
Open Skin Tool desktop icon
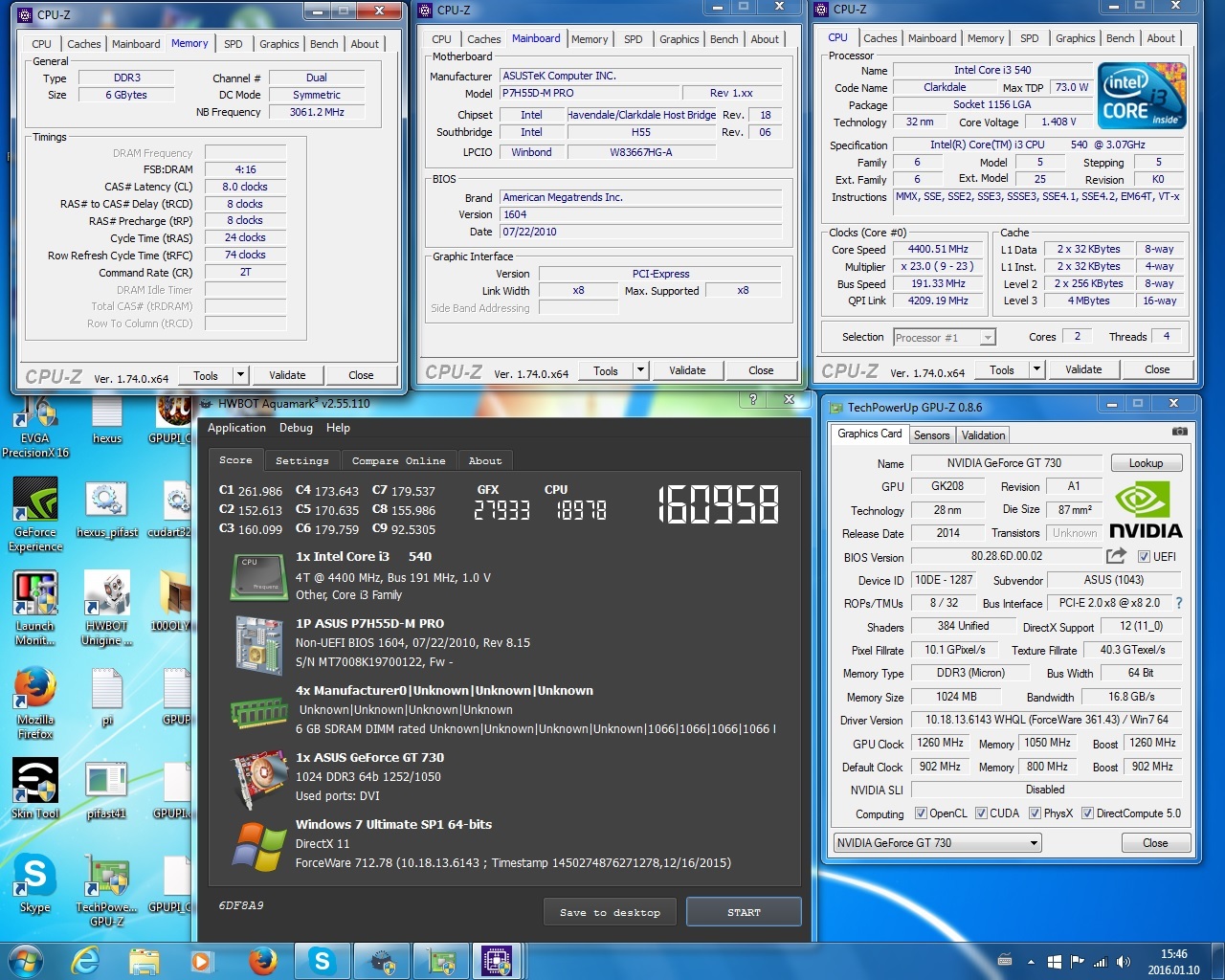[35, 789]
